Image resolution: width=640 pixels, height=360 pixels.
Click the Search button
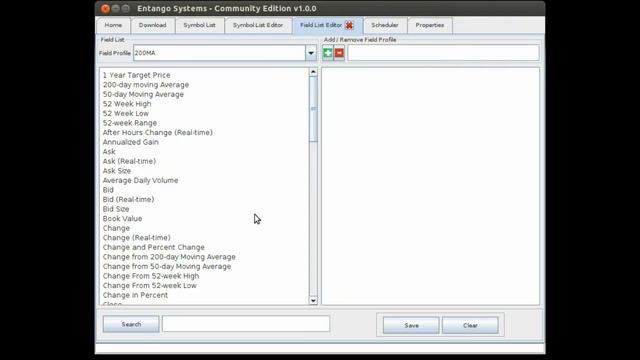(x=131, y=324)
